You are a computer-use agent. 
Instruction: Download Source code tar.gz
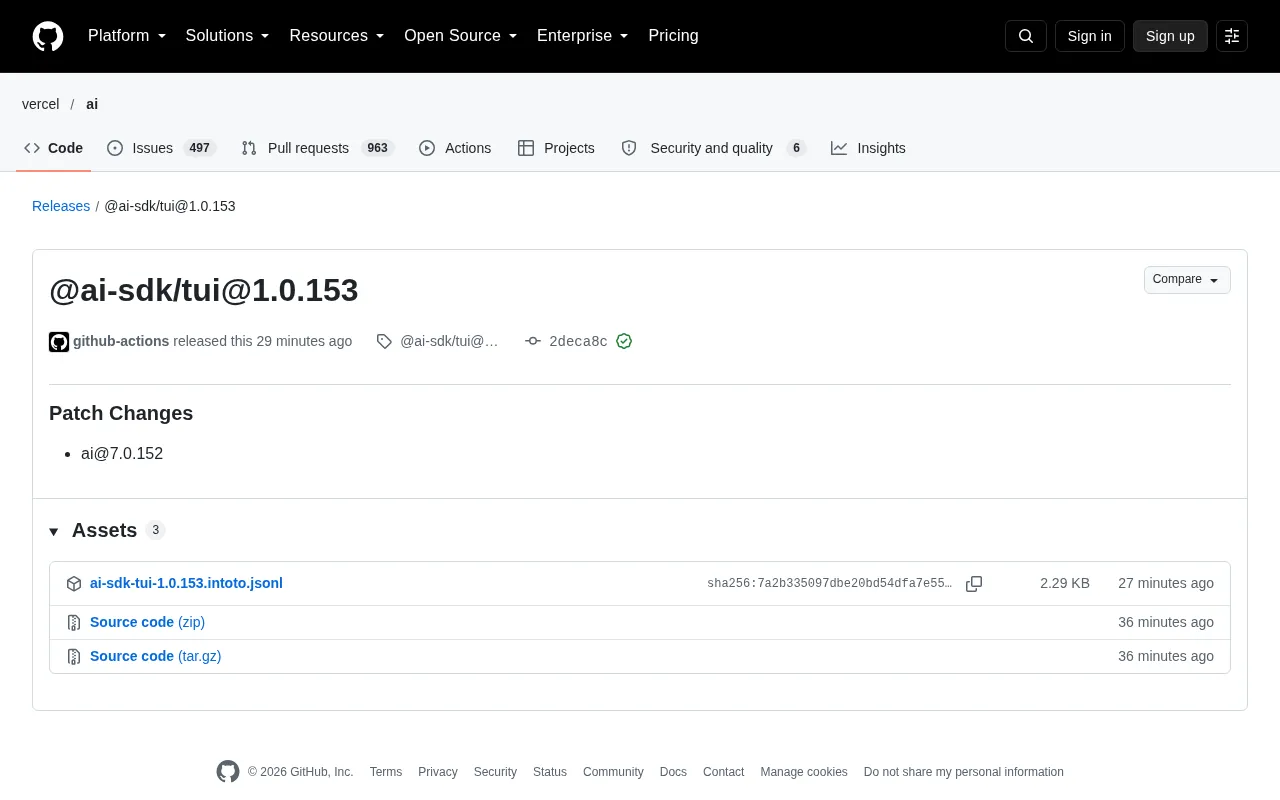[155, 656]
